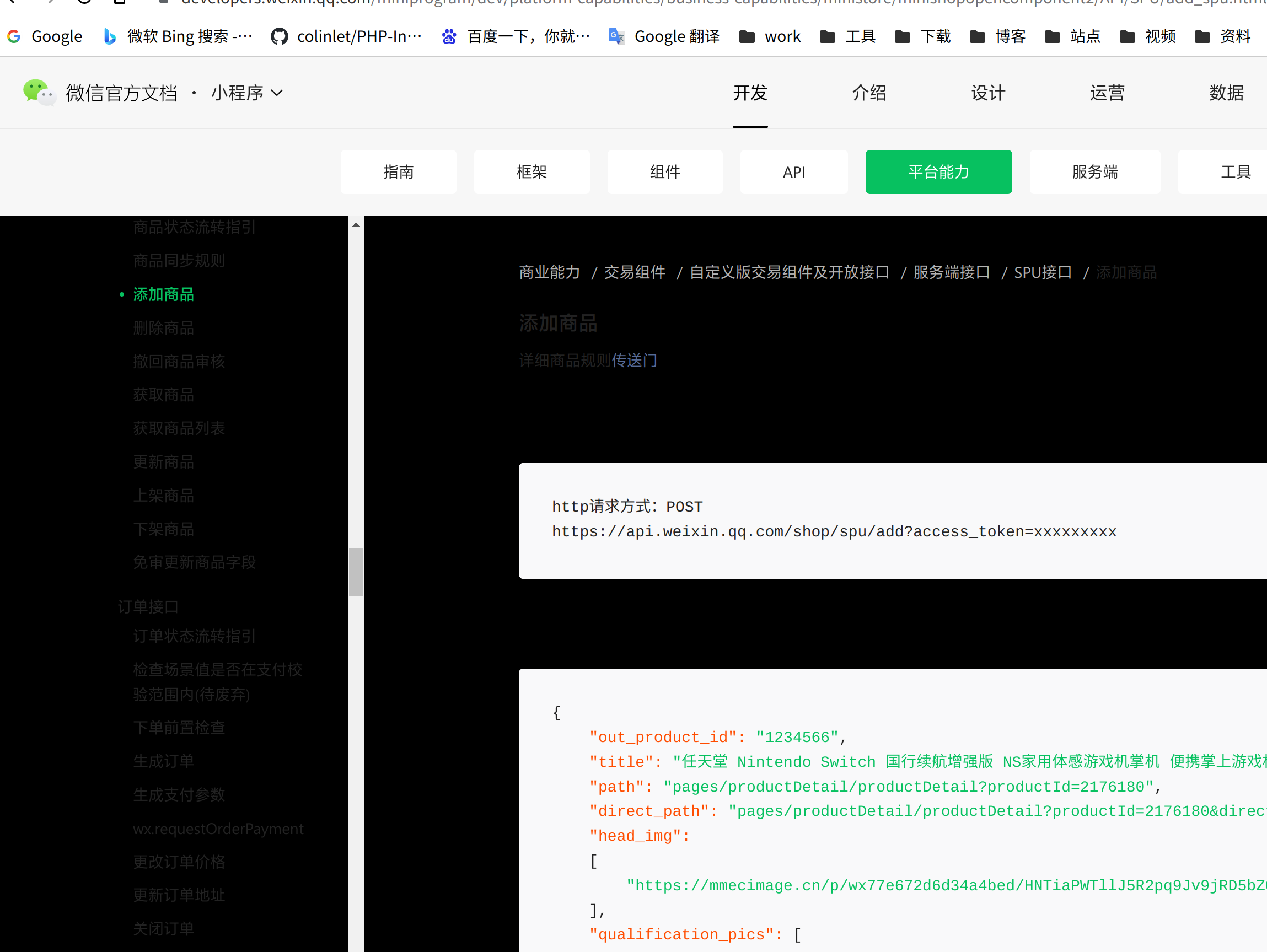Click the sidebar scrollbar thumb
The width and height of the screenshot is (1267, 952).
click(x=356, y=572)
